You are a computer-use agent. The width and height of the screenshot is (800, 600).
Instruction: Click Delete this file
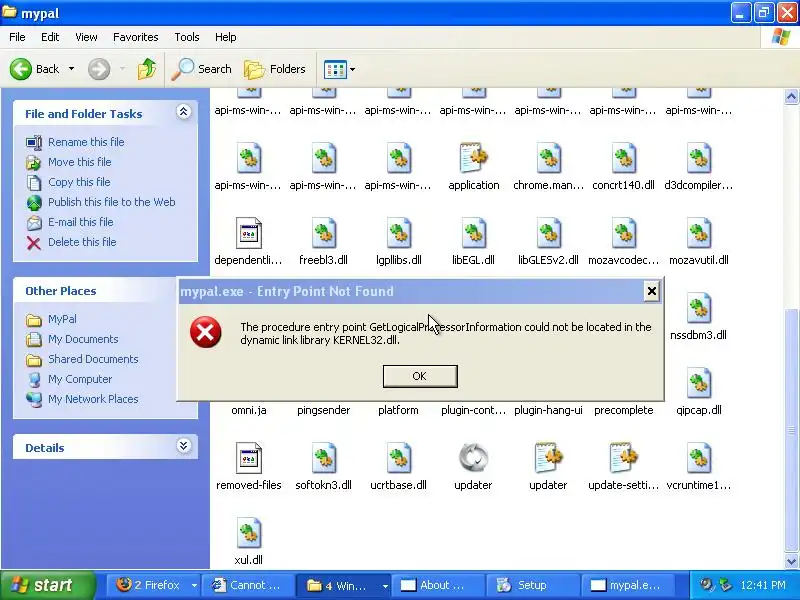[x=82, y=242]
